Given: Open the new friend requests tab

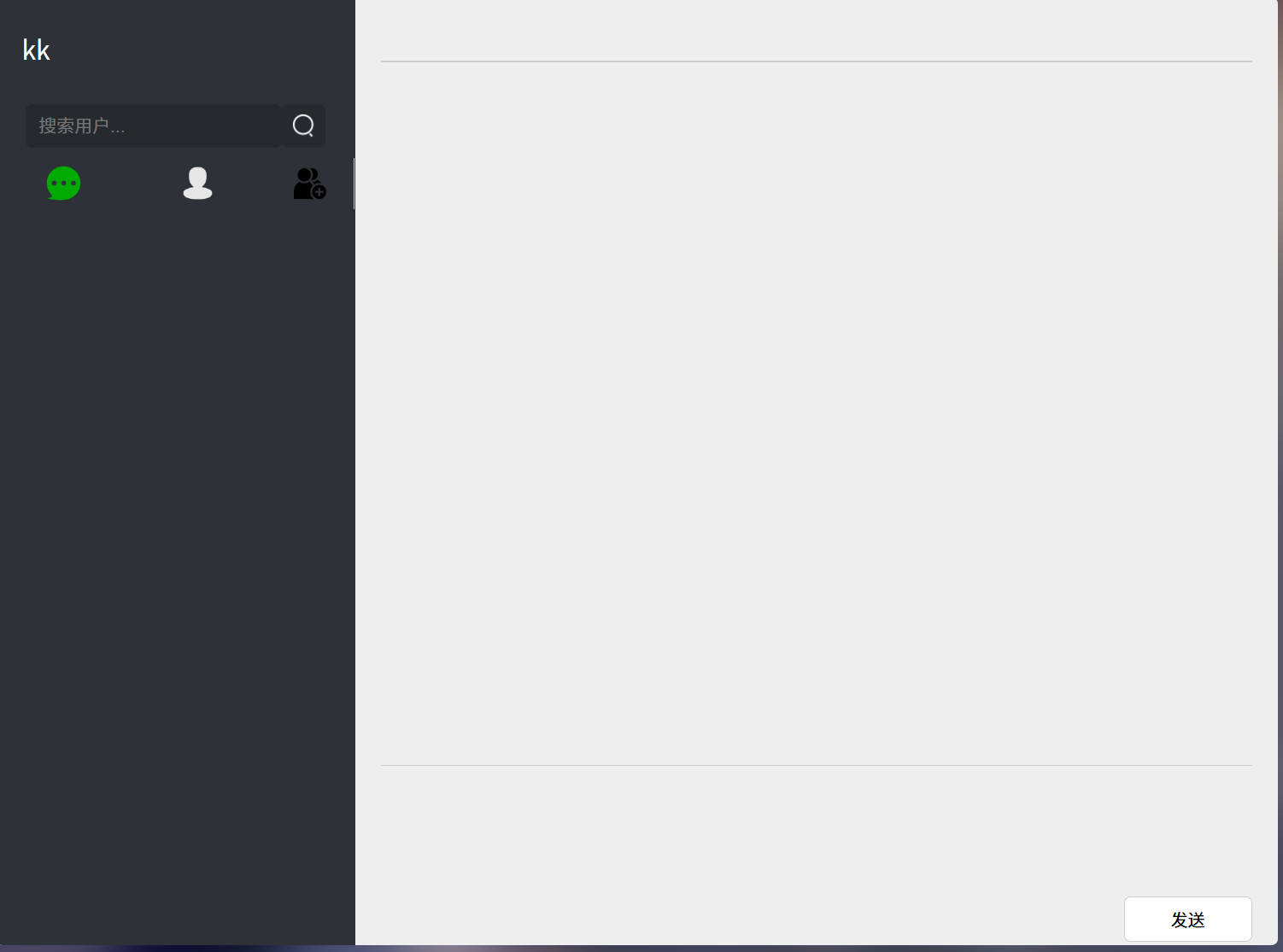Looking at the screenshot, I should [309, 184].
